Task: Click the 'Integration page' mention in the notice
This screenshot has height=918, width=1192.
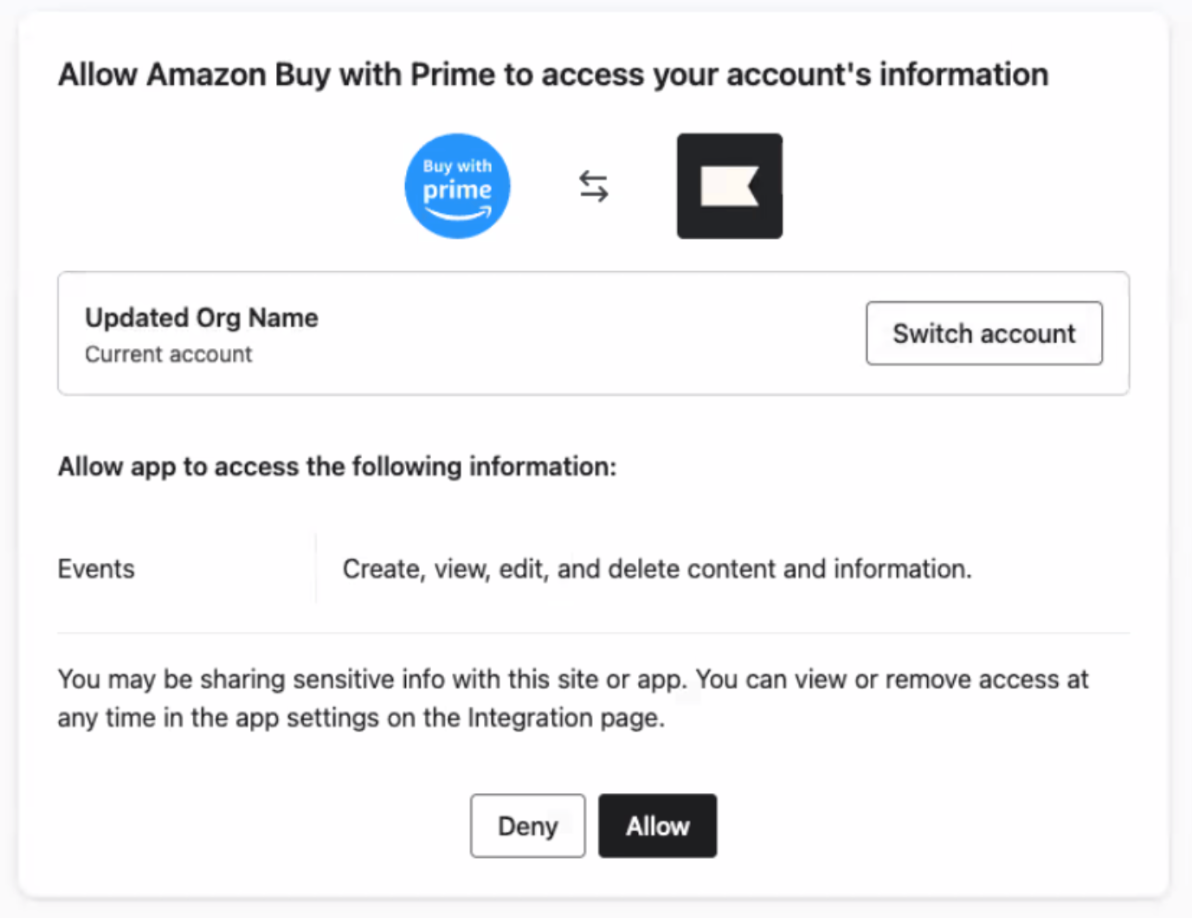Action: (x=567, y=718)
